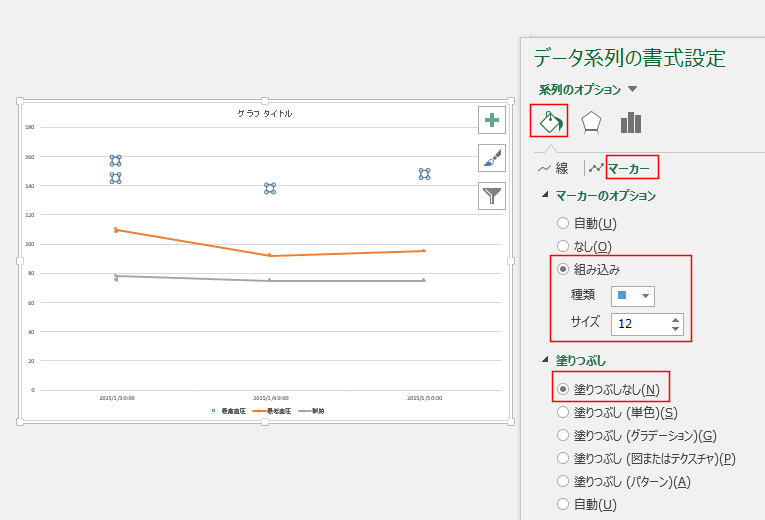Select 塗りつぶし (単色)(S) solid fill
Screen dimensions: 765x520
point(564,412)
